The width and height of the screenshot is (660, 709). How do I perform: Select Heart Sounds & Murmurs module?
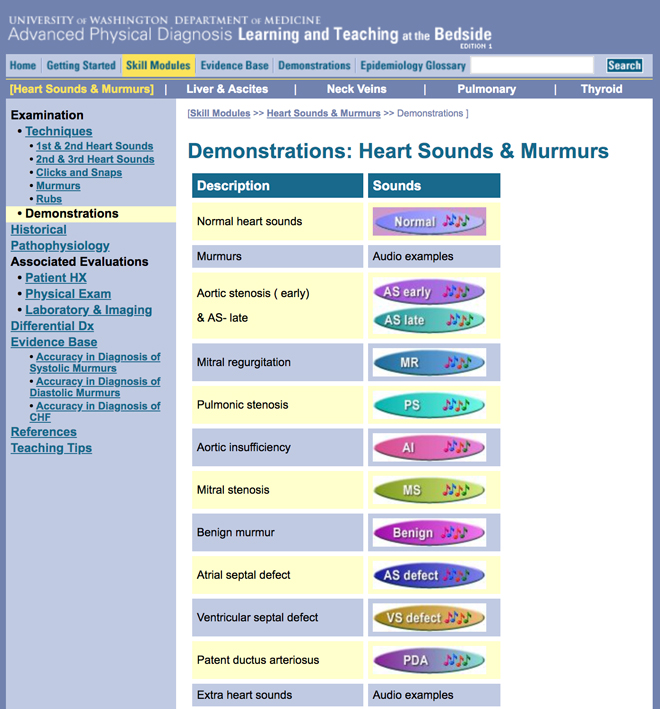82,89
